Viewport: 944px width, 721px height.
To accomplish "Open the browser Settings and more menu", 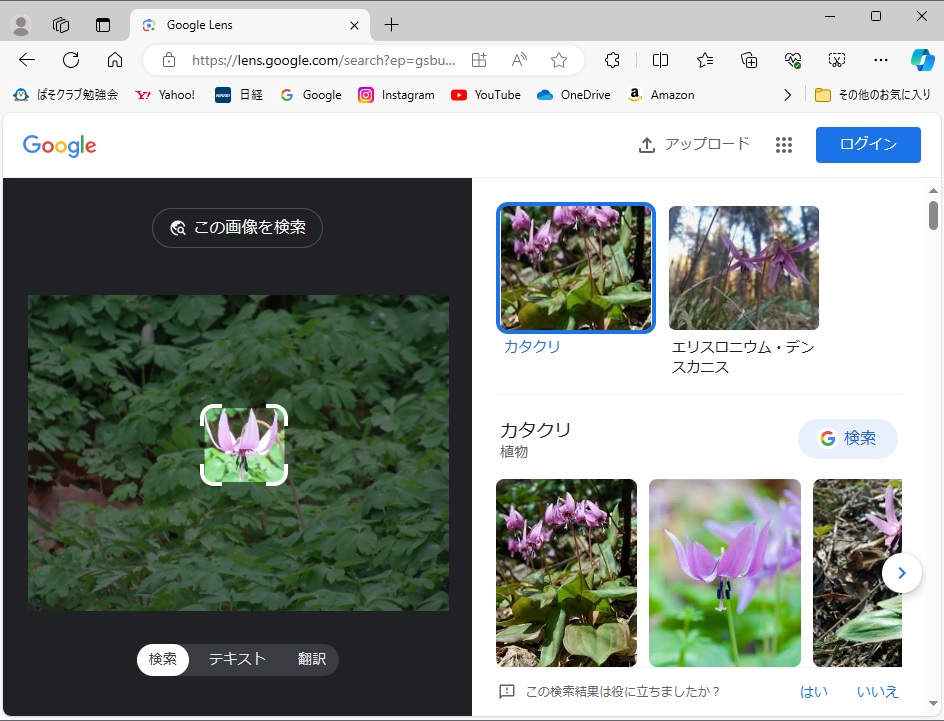I will click(x=880, y=60).
